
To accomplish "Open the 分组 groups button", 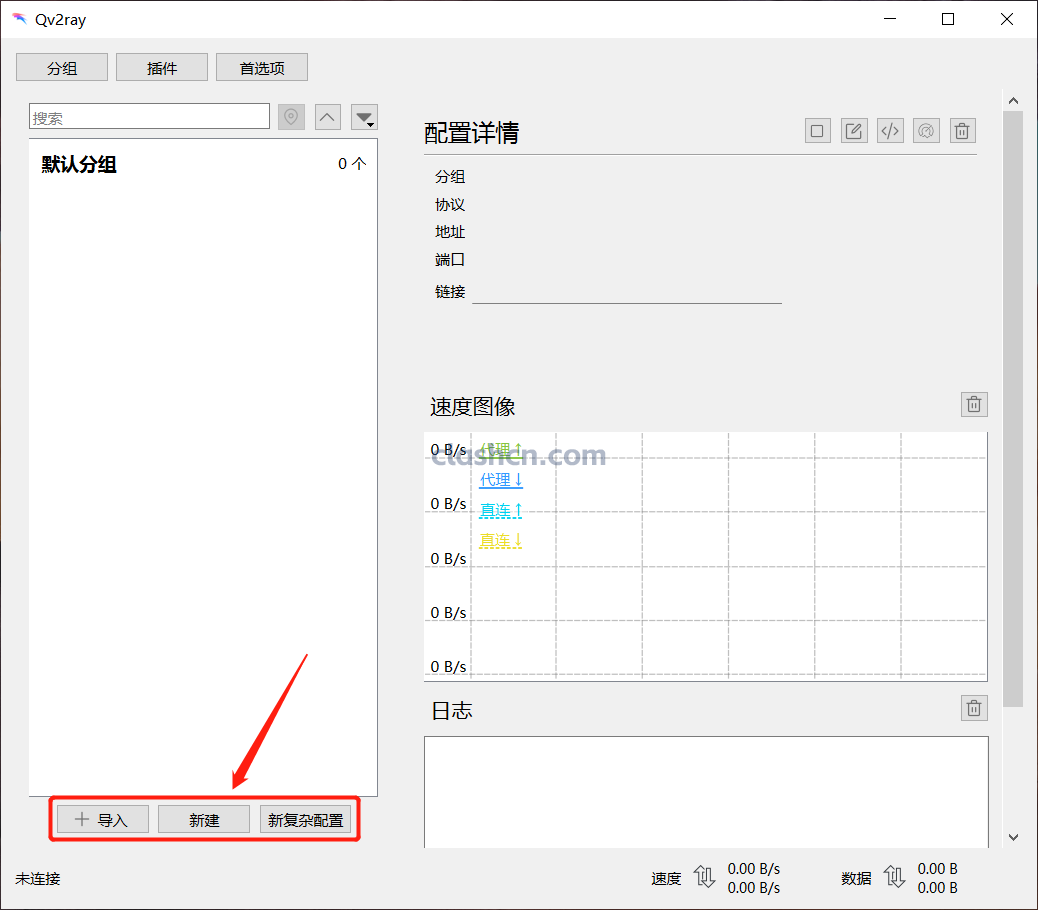I will pos(62,68).
